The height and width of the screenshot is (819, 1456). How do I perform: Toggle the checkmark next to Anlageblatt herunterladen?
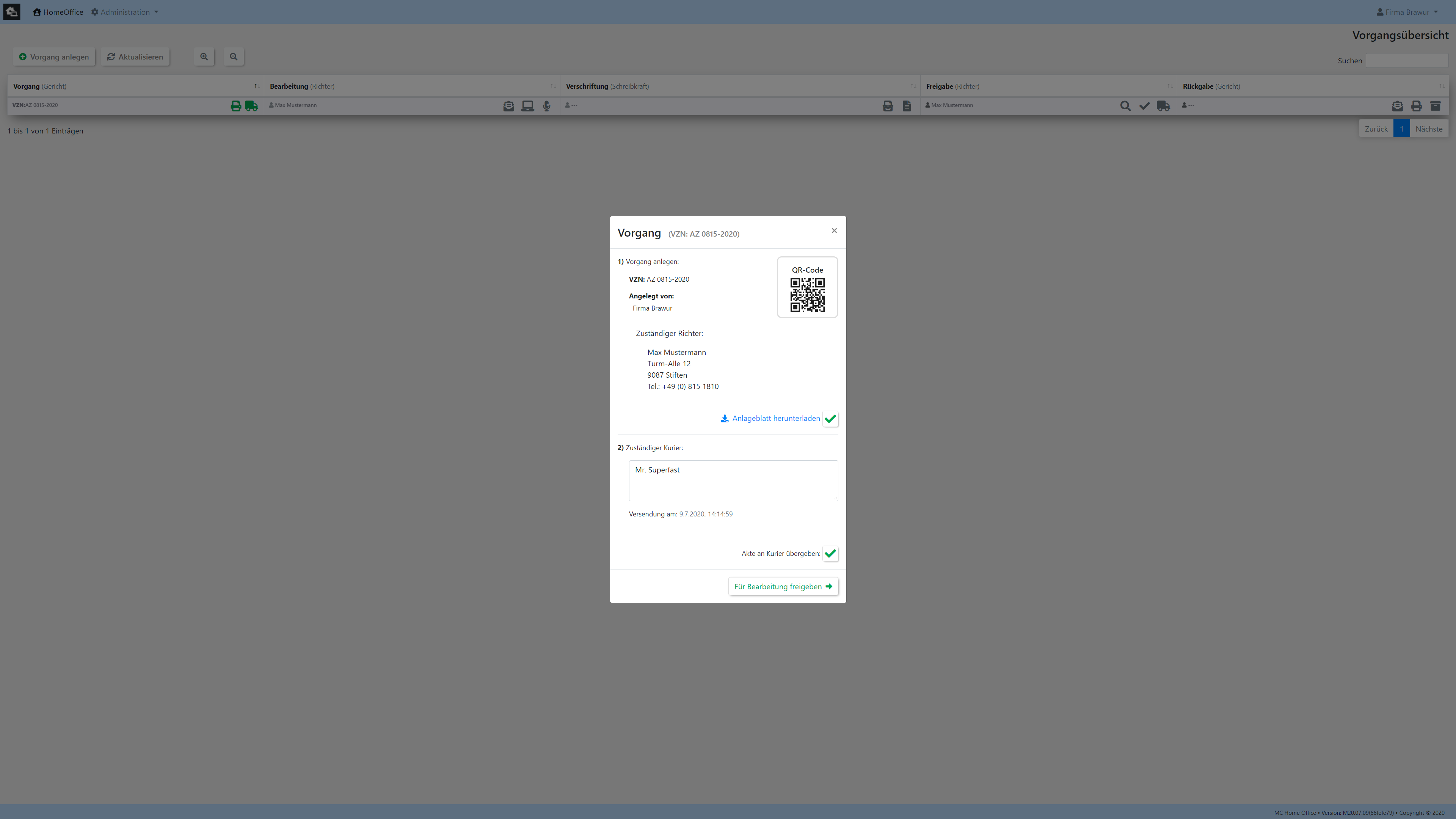830,419
